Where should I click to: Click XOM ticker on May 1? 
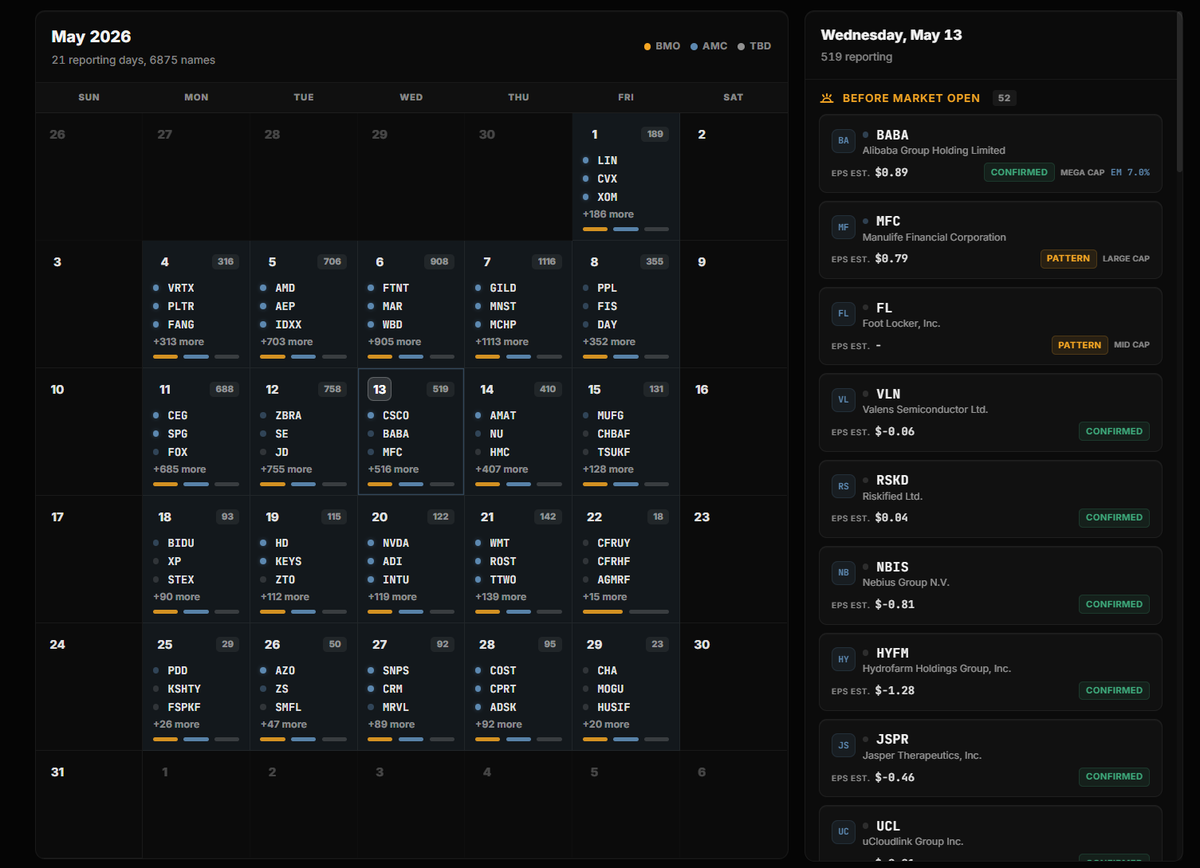(607, 197)
